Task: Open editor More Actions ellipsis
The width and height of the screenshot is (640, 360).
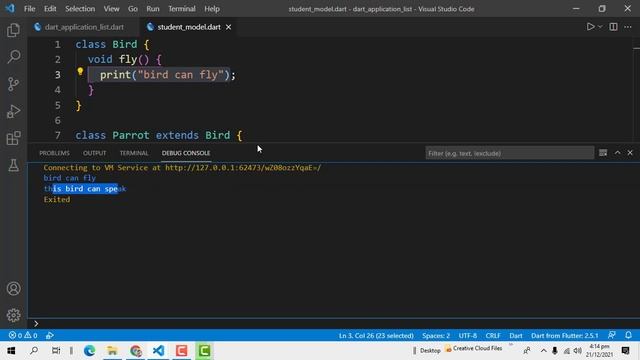Action: (x=628, y=27)
